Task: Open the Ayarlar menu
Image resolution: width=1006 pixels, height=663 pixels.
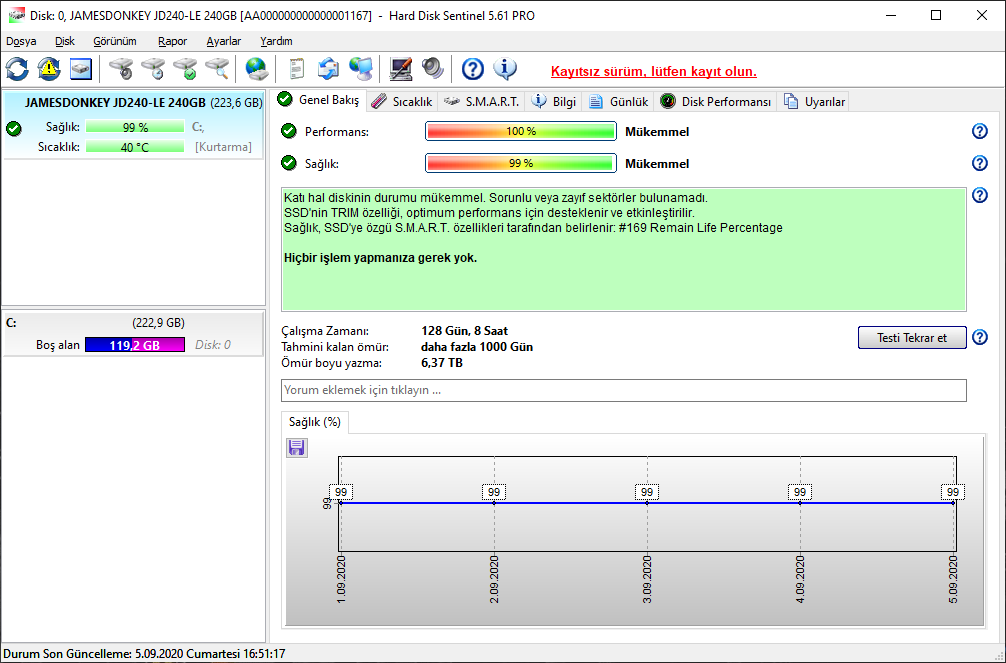Action: click(223, 41)
